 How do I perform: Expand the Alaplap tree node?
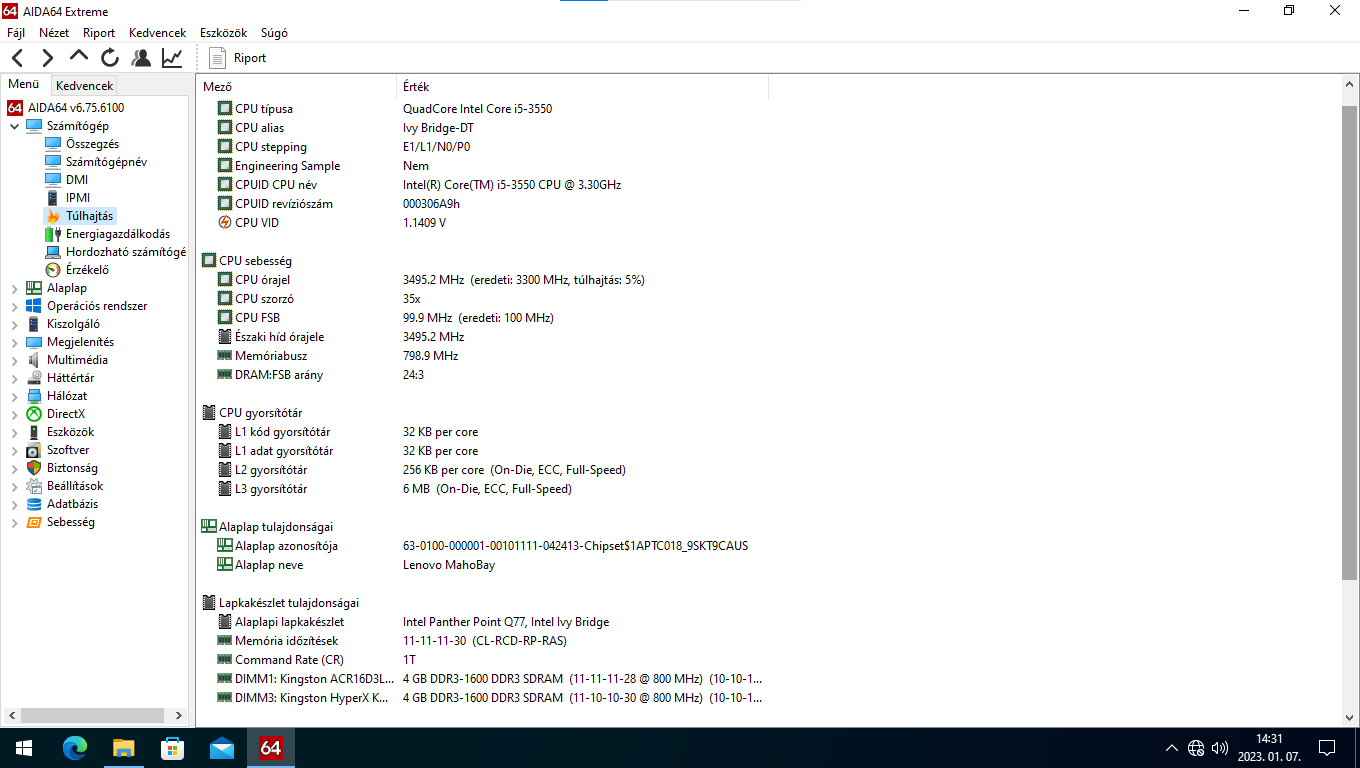tap(14, 288)
